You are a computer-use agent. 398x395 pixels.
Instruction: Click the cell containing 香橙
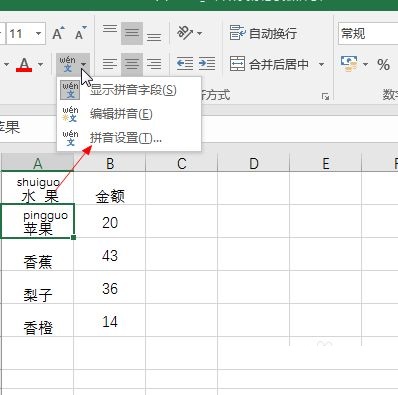coord(38,320)
